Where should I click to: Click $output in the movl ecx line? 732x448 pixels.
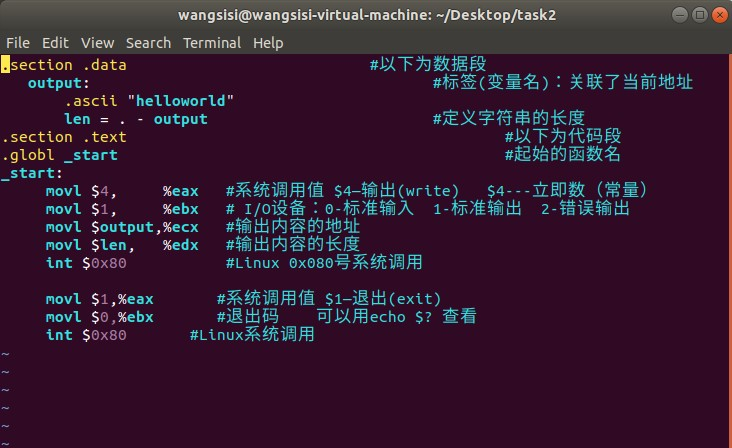pyautogui.click(x=122, y=227)
